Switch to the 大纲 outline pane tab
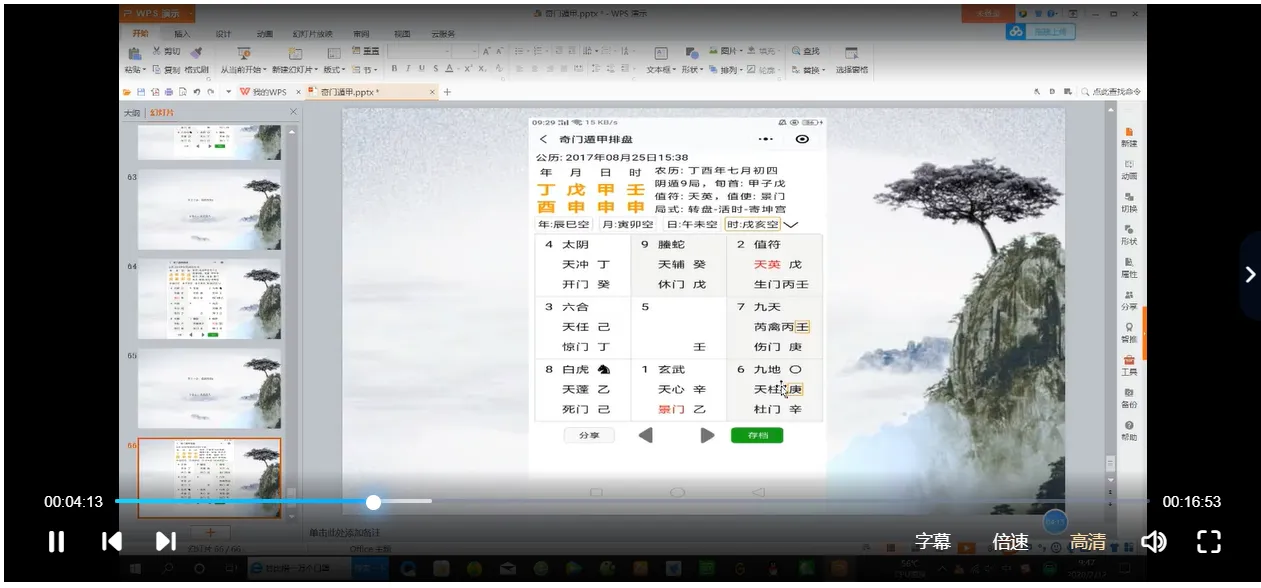The height and width of the screenshot is (588, 1261). tap(132, 113)
